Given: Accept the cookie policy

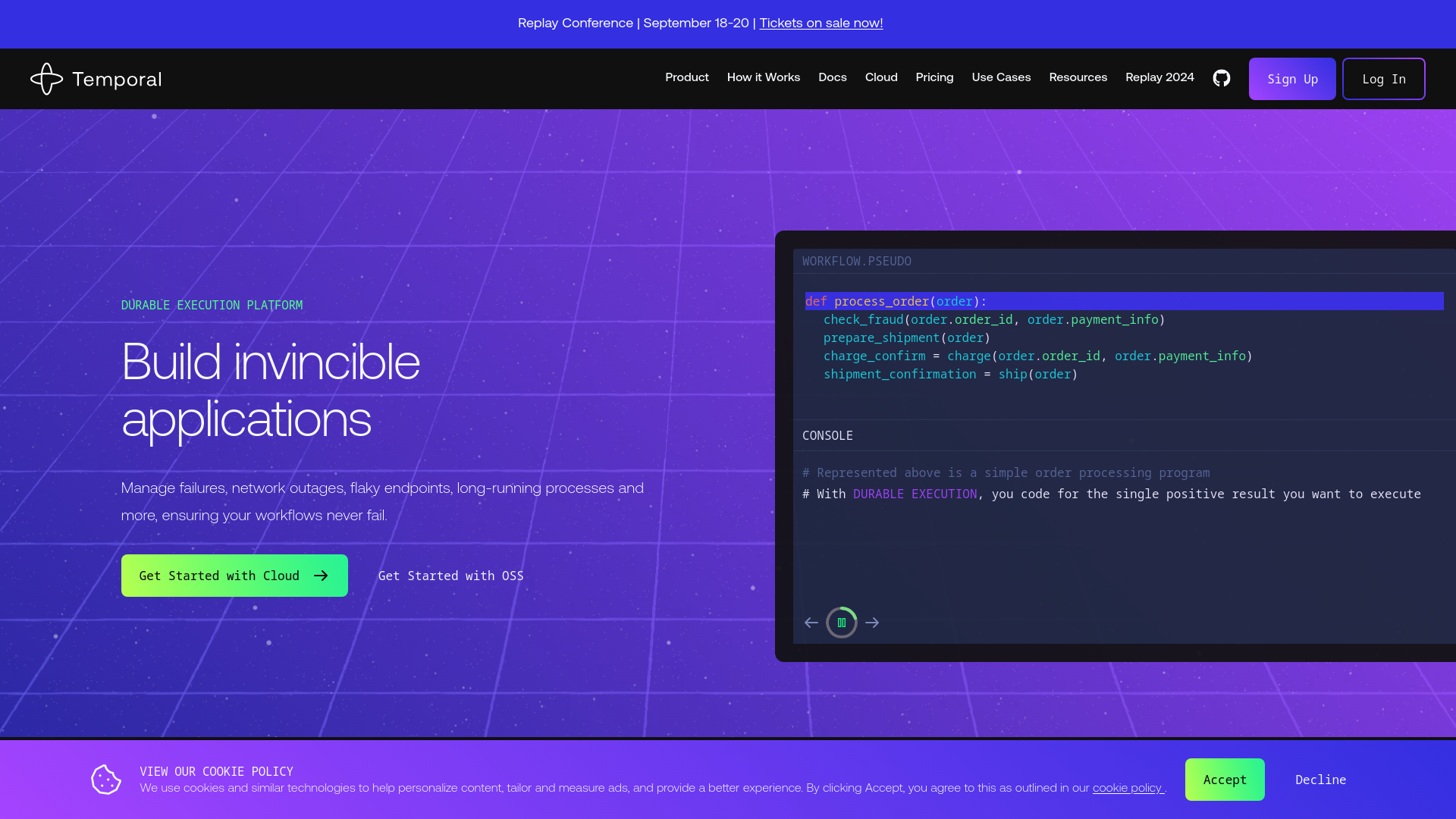Looking at the screenshot, I should [x=1225, y=780].
